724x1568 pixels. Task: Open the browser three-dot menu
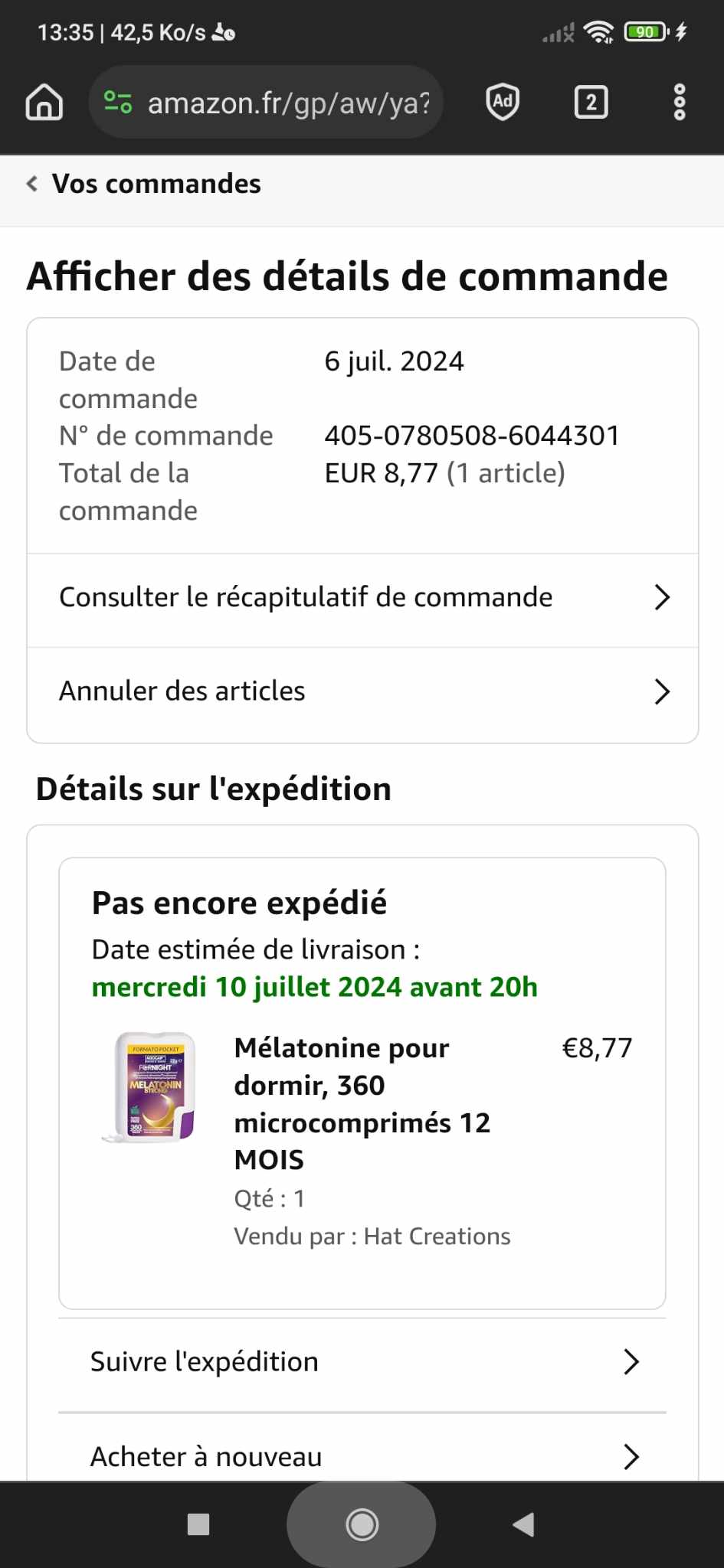pos(679,102)
